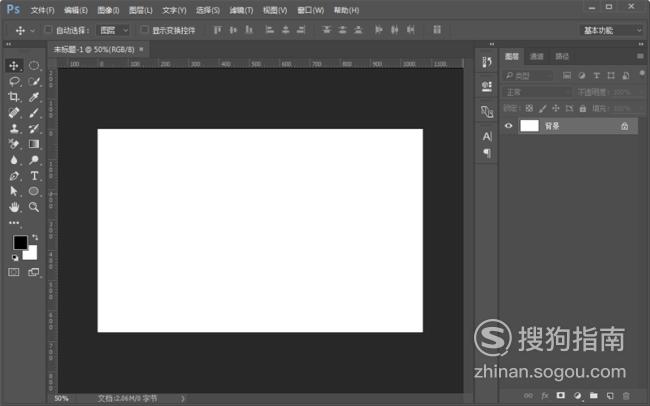Select the Pen tool
Screen dimensions: 650x406
point(14,176)
